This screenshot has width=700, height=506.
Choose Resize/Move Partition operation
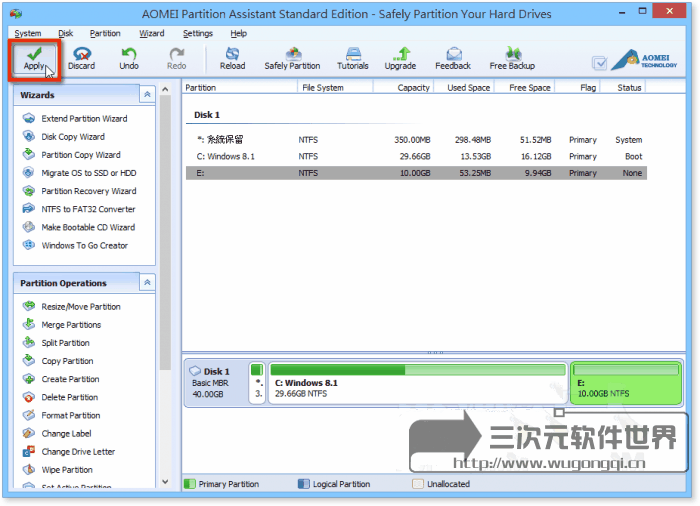[80, 307]
